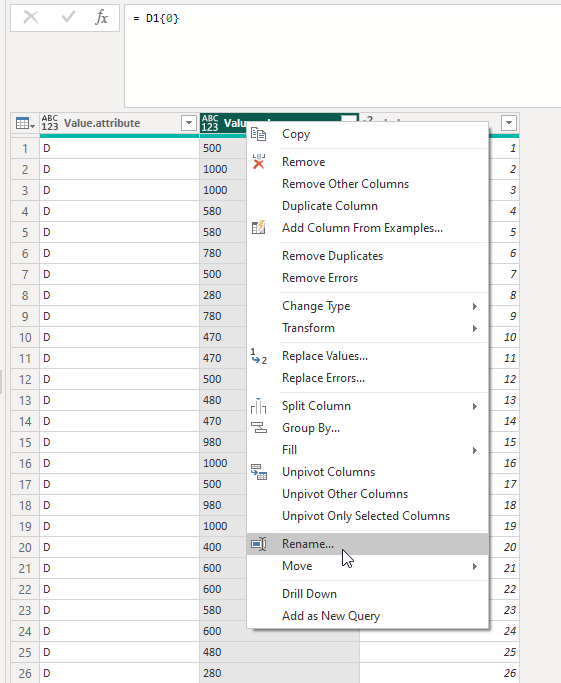Click row number 26 header
This screenshot has height=683, width=561.
25,673
